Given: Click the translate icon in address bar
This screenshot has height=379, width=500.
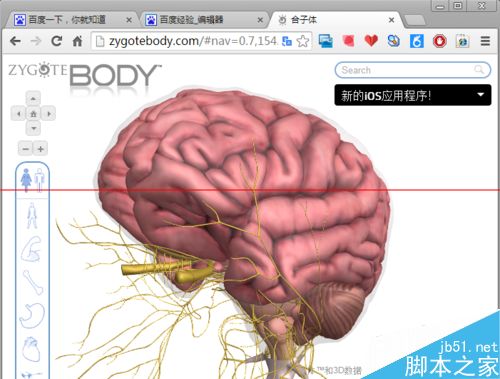Looking at the screenshot, I should [287, 41].
